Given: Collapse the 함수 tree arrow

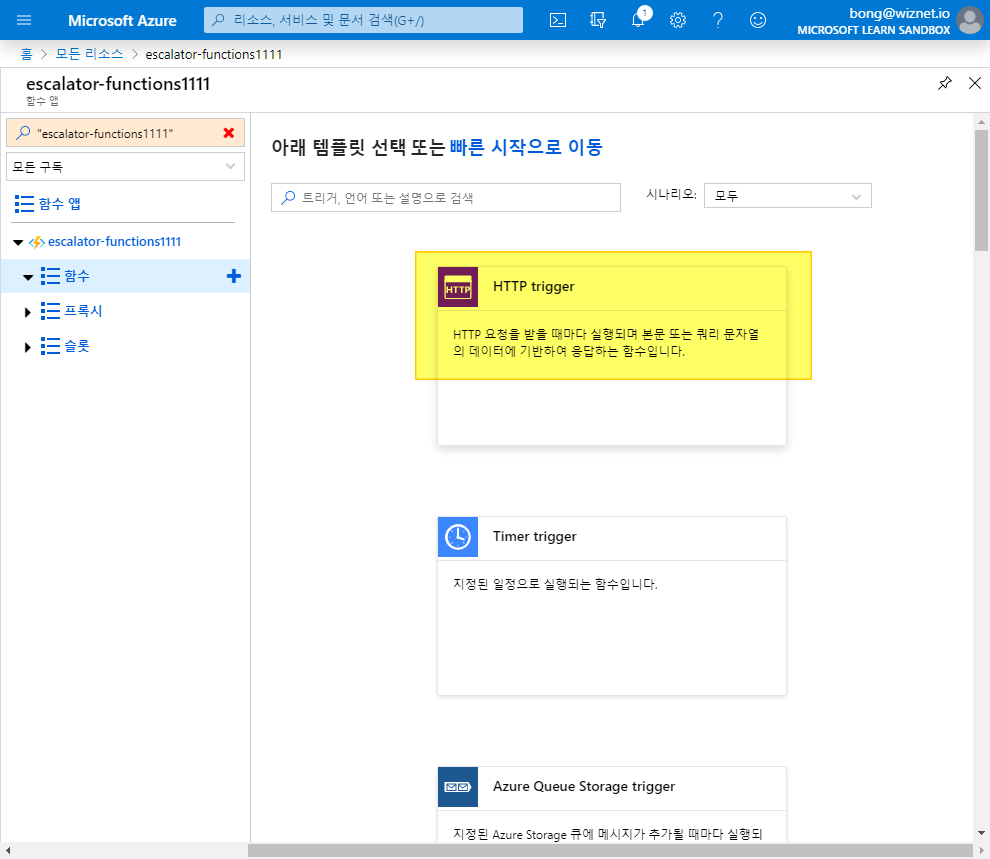Looking at the screenshot, I should click(x=28, y=277).
